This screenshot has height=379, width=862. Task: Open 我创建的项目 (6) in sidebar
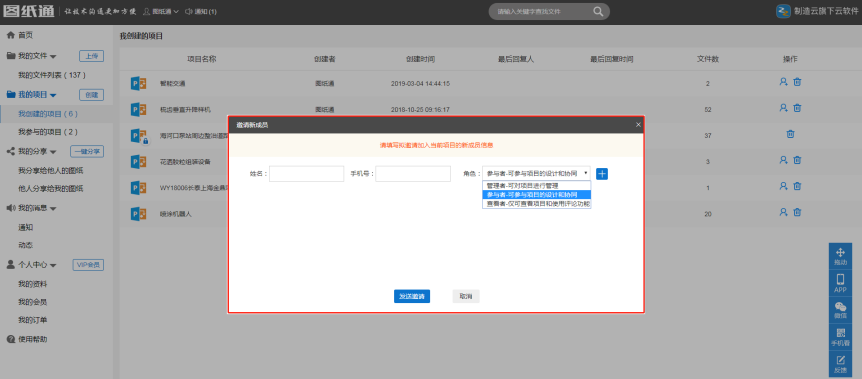[x=48, y=114]
